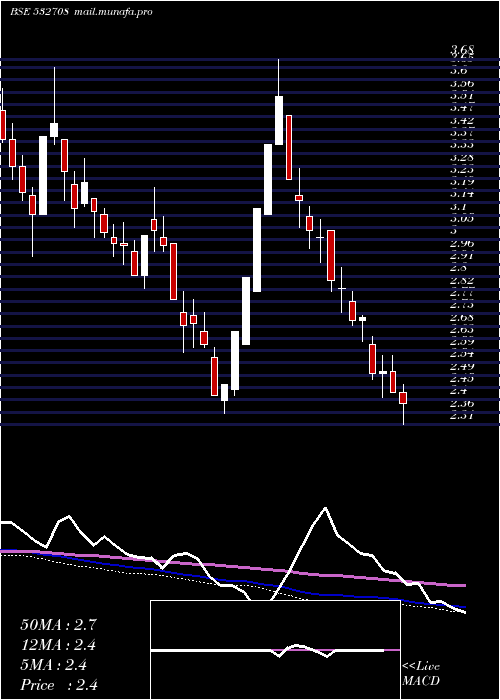
Task: Click the 3.68 price axis label
Action: (x=462, y=49)
